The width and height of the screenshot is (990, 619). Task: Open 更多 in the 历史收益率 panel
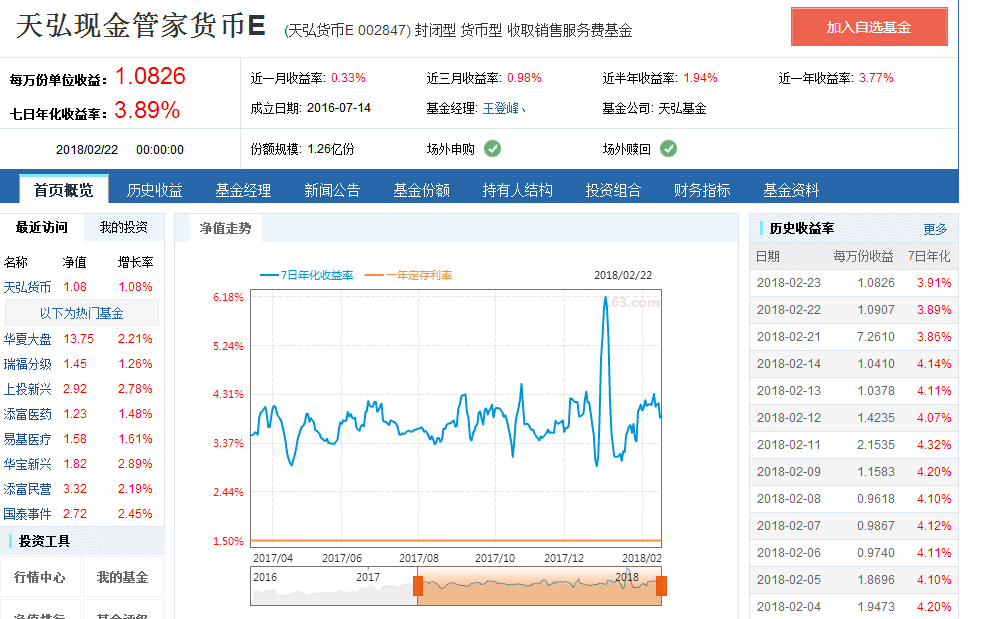pyautogui.click(x=936, y=228)
